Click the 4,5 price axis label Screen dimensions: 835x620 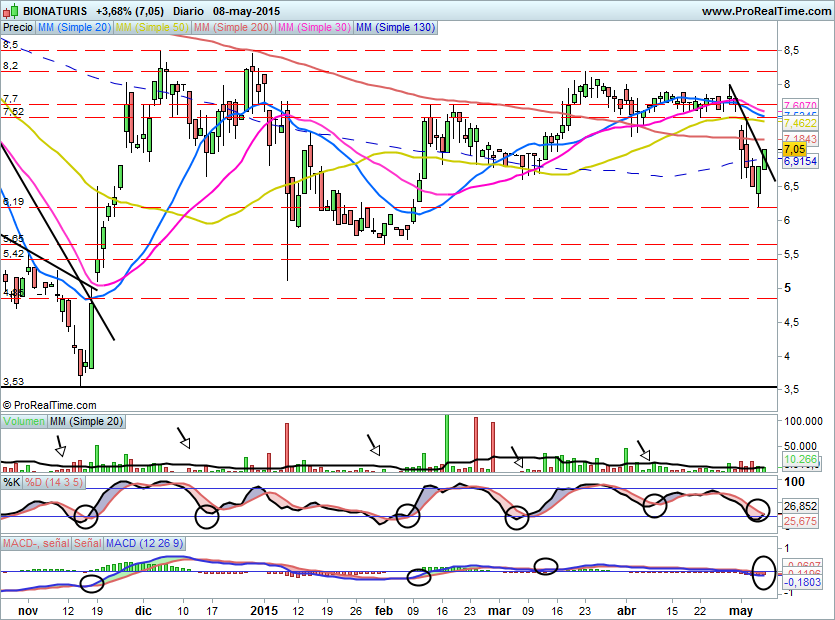pos(792,322)
